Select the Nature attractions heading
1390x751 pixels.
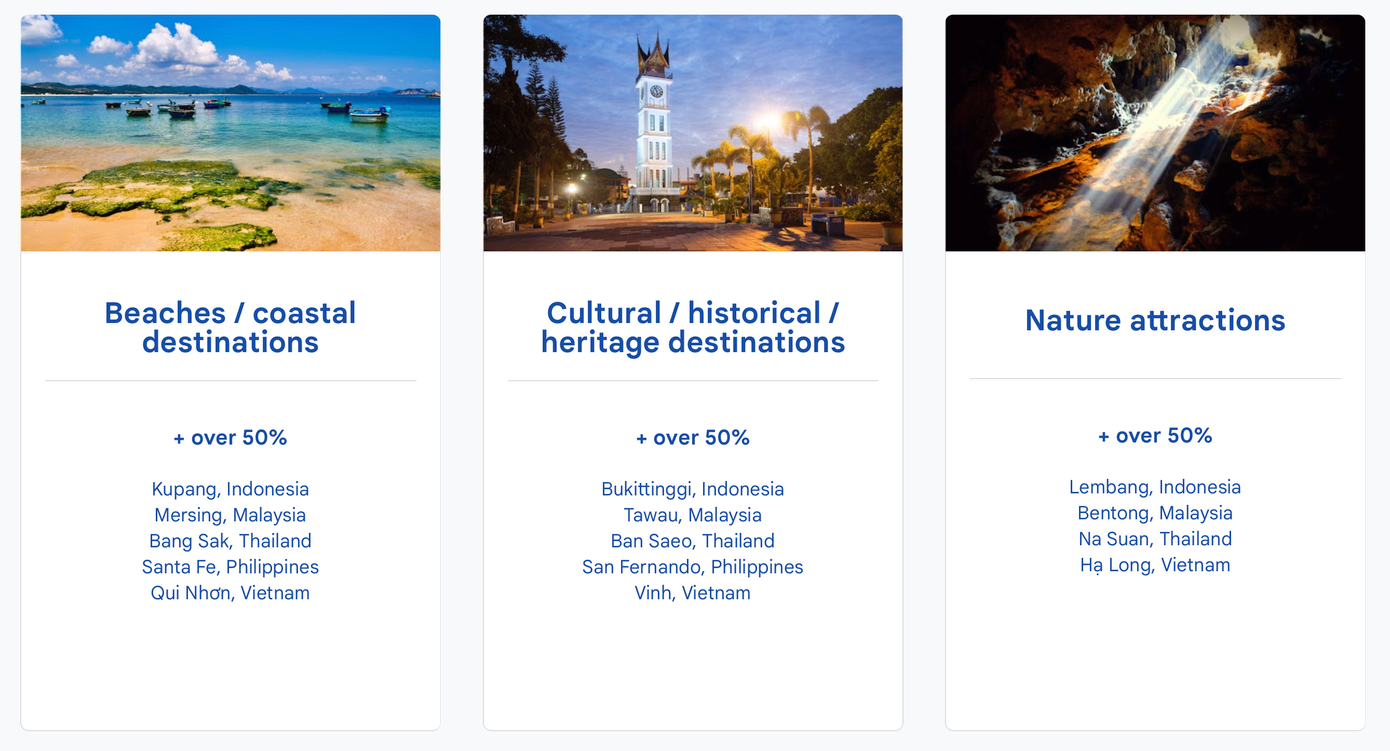[1155, 320]
